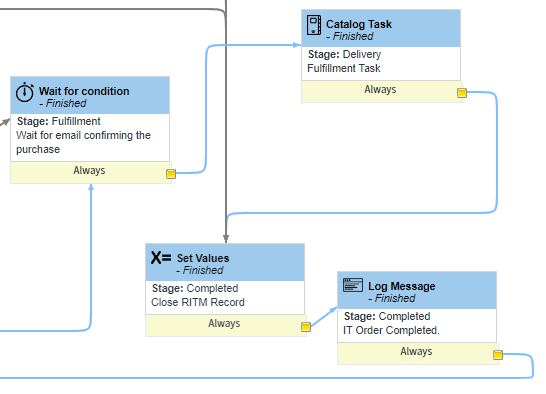Image resolution: width=546 pixels, height=394 pixels.
Task: Select yellow connector on Wait for condition
Action: (x=171, y=173)
